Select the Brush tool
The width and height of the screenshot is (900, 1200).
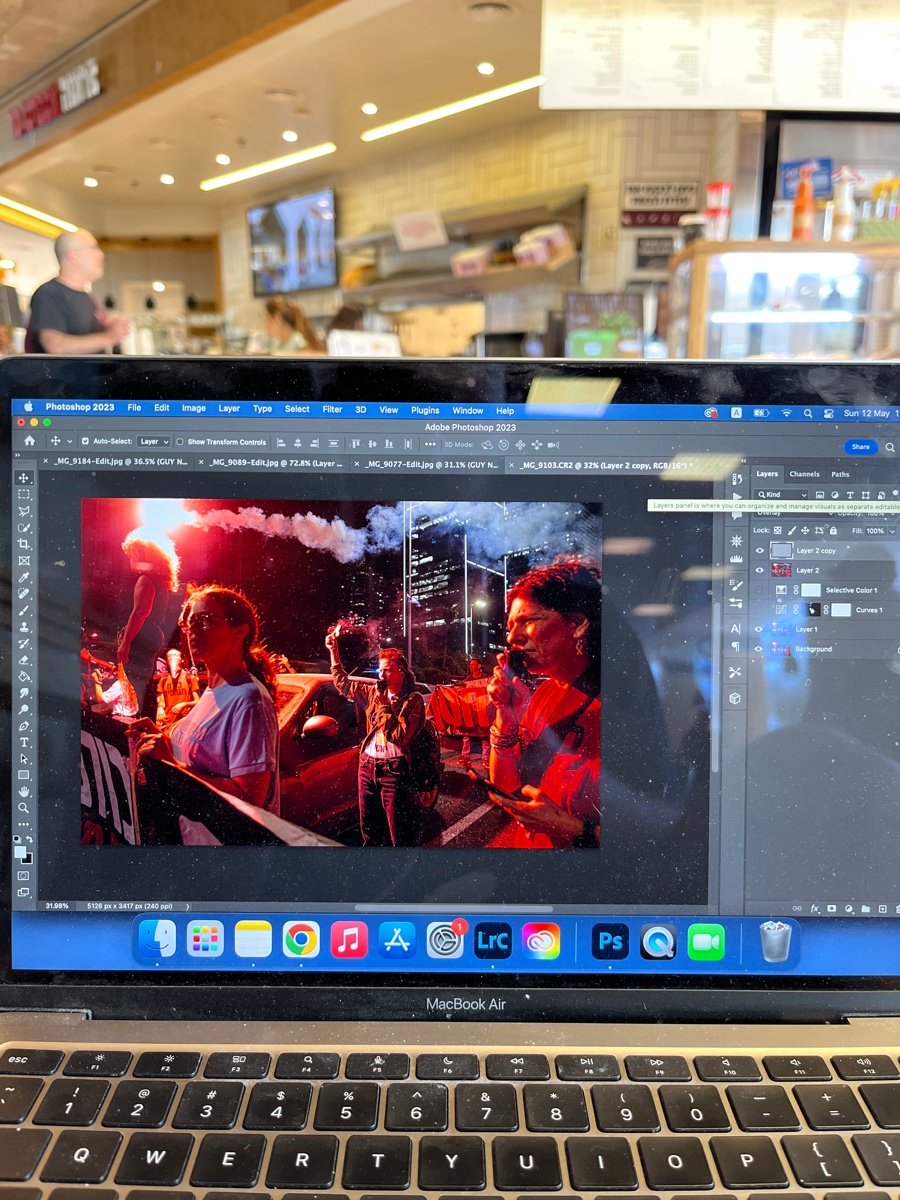click(24, 610)
